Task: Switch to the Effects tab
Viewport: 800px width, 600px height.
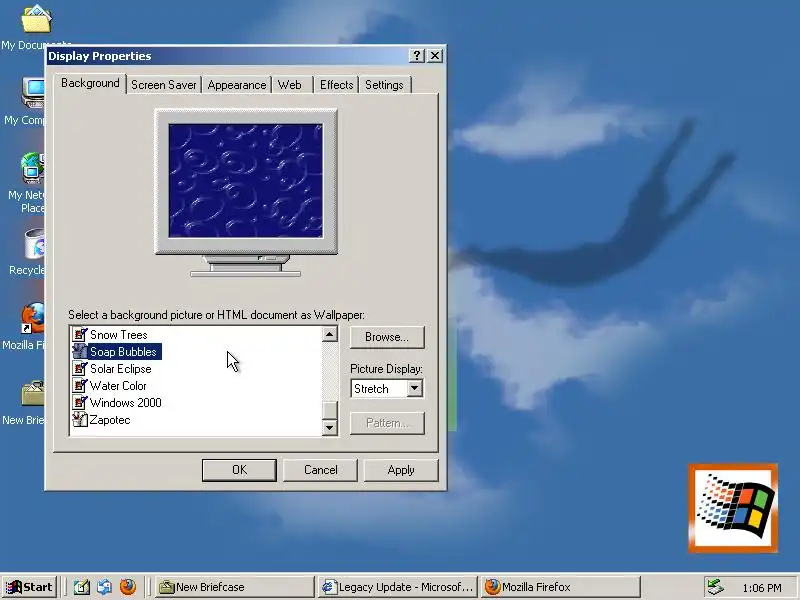Action: [x=336, y=85]
